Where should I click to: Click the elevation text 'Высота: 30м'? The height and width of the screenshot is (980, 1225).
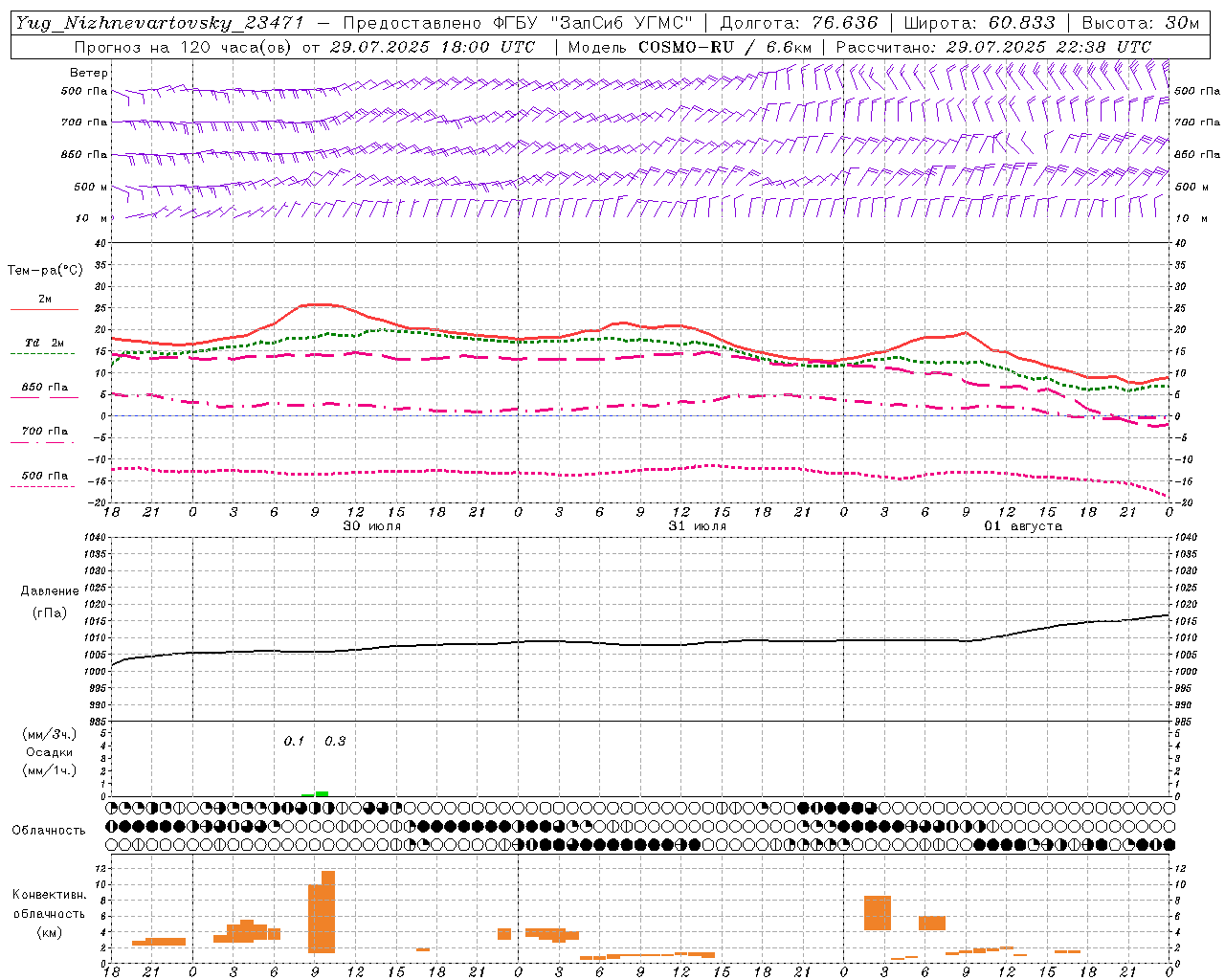(x=1141, y=23)
